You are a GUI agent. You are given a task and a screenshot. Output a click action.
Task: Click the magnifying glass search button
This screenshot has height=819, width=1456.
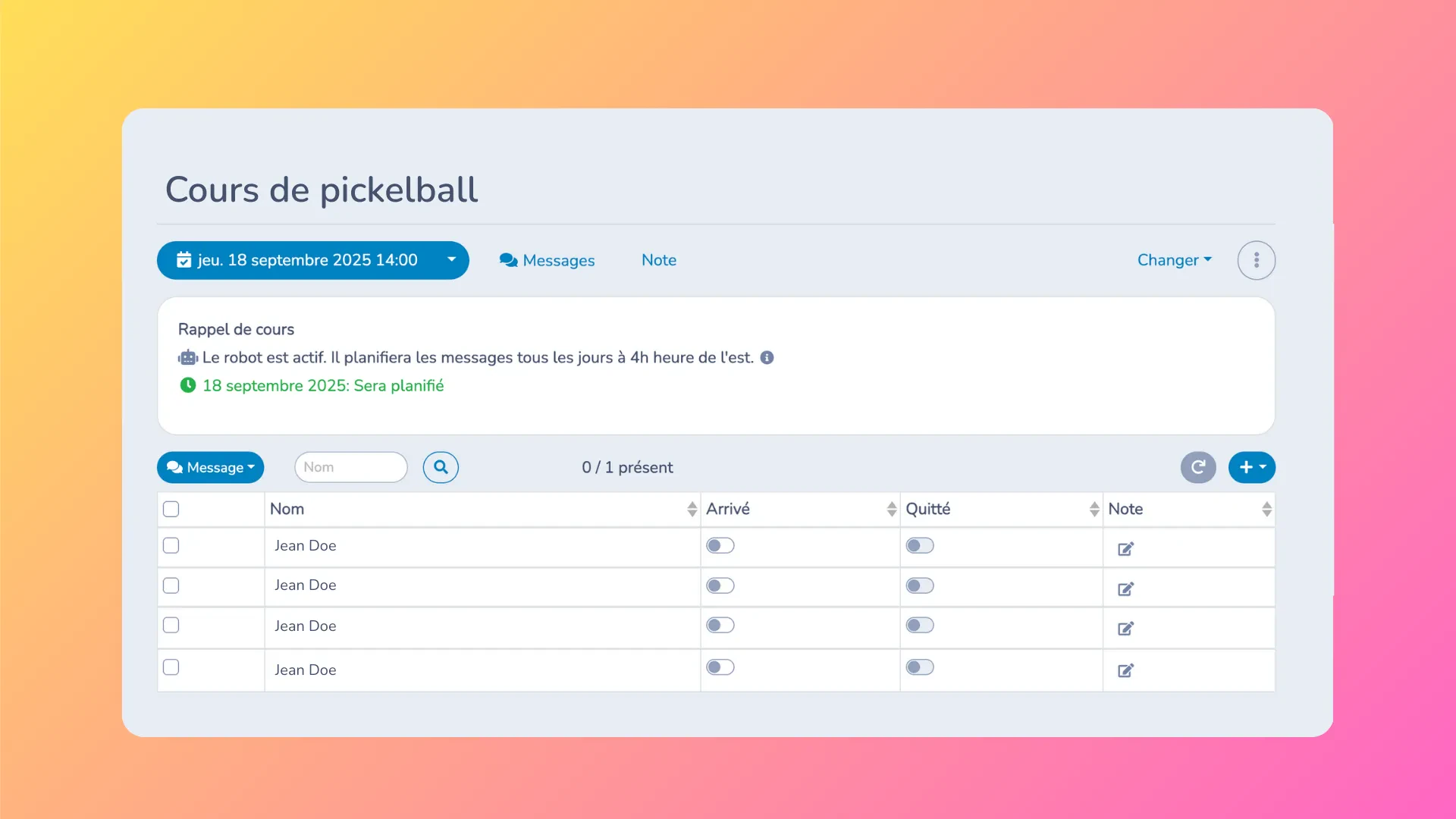point(441,467)
